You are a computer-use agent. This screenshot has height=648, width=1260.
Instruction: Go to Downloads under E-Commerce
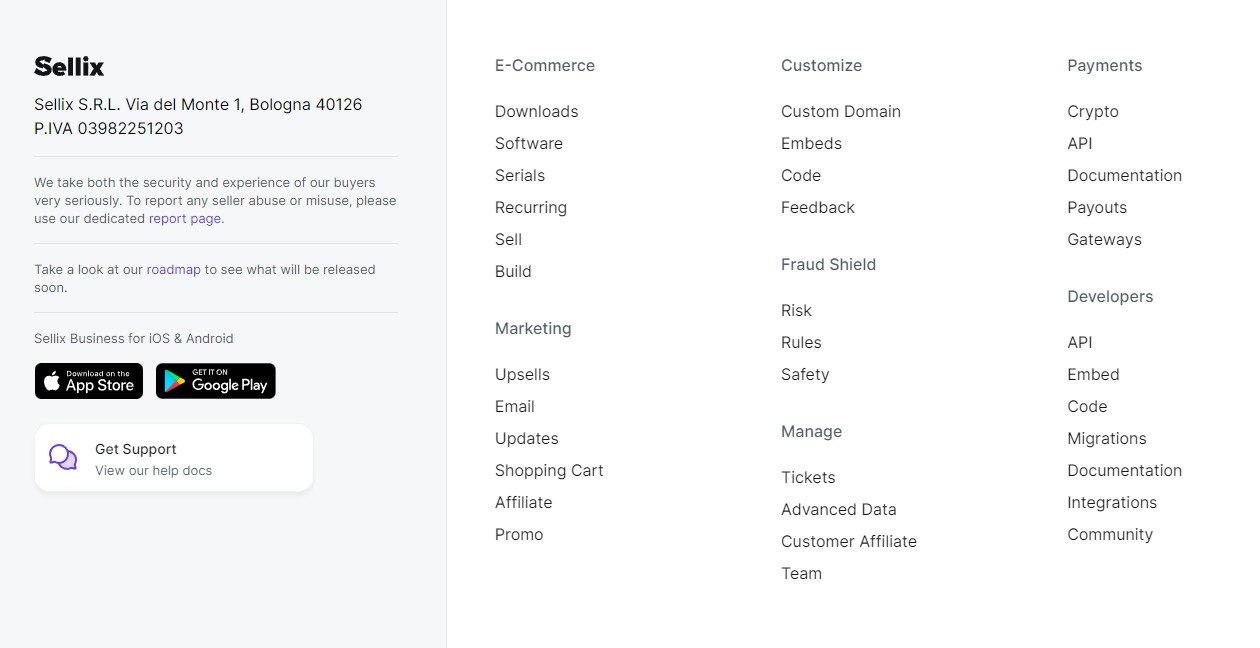pyautogui.click(x=537, y=111)
